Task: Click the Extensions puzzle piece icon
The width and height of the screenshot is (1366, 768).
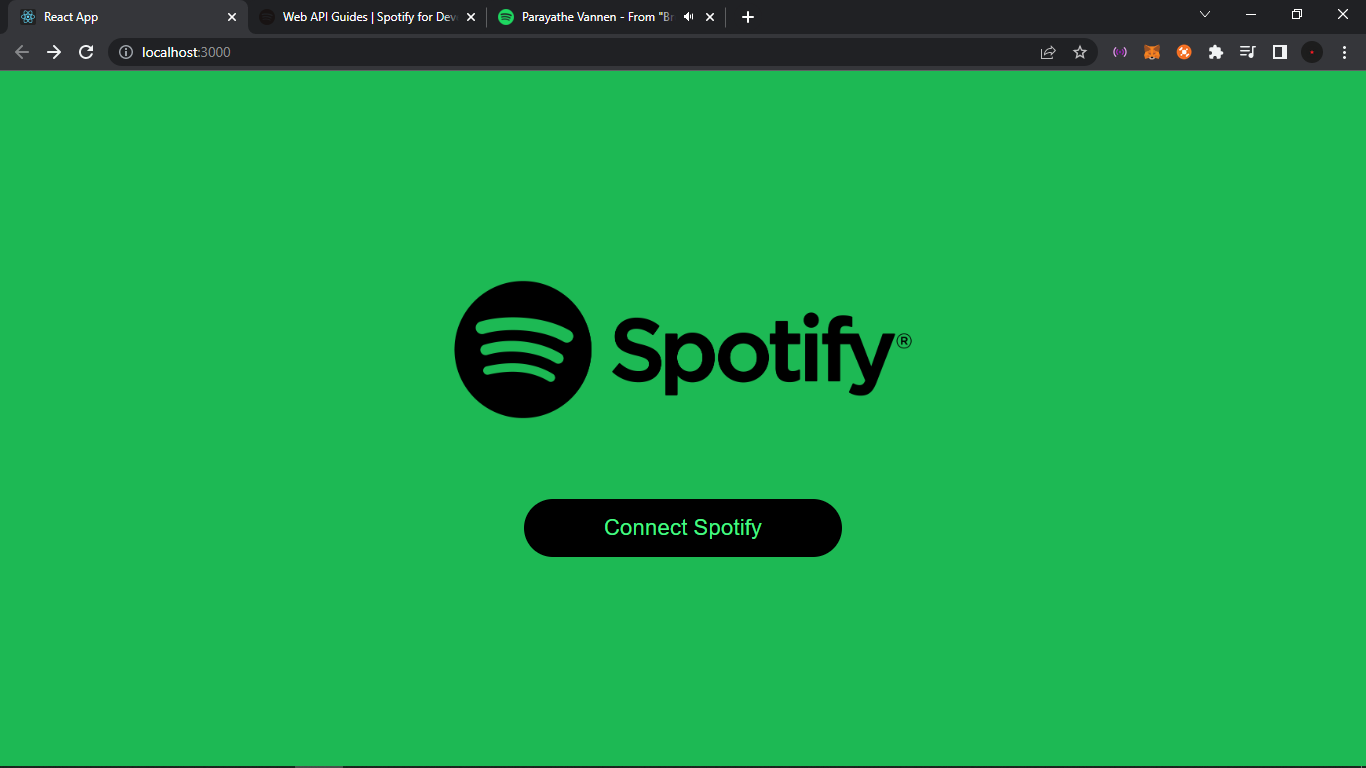Action: (x=1216, y=52)
